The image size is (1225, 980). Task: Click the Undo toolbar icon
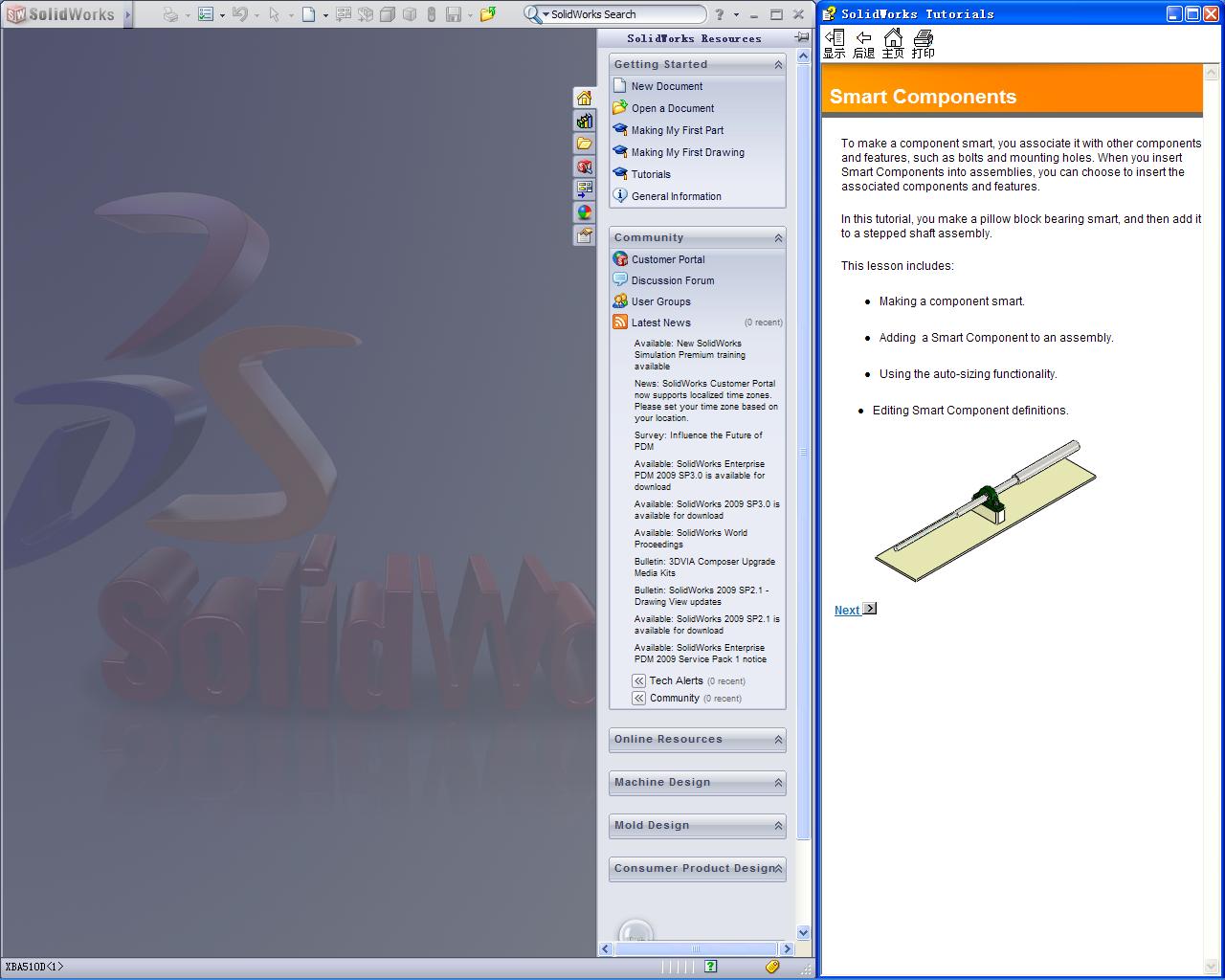click(x=240, y=14)
